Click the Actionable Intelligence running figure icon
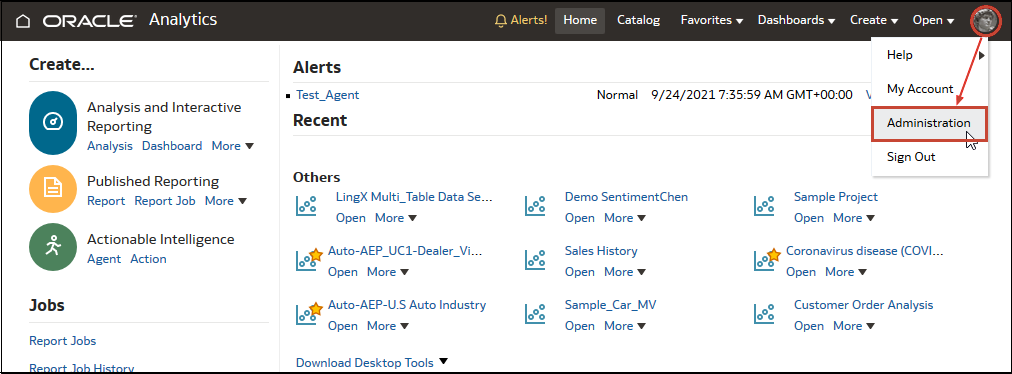The width and height of the screenshot is (1012, 374). (53, 246)
